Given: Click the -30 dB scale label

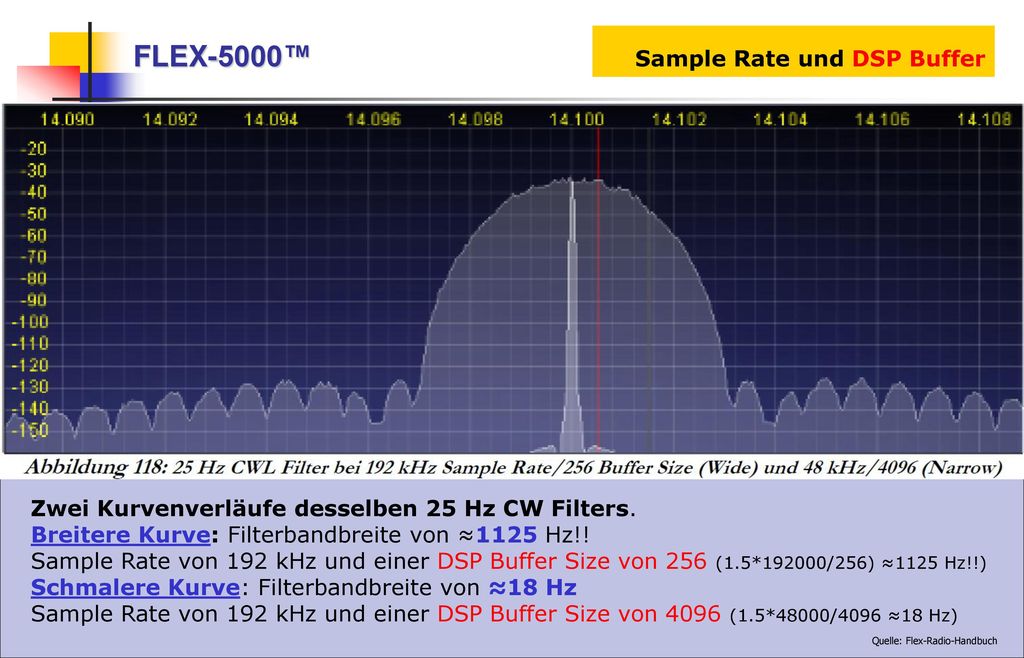Looking at the screenshot, I should point(33,171).
